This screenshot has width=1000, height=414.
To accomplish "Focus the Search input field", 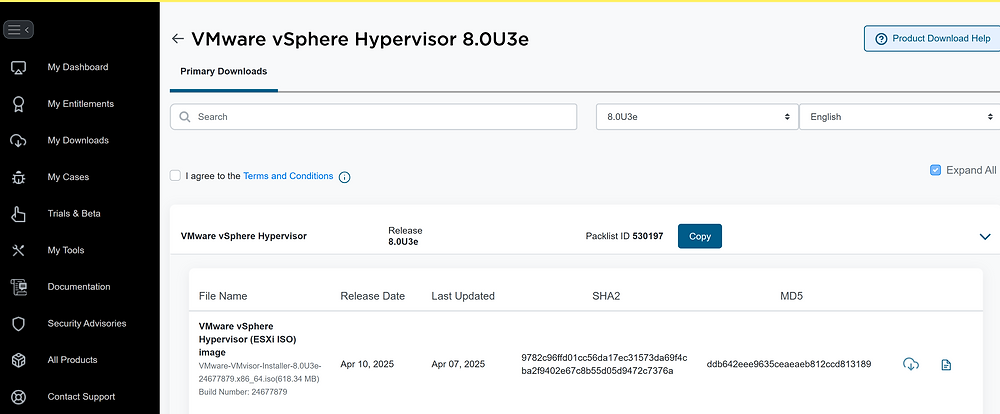I will pos(373,117).
